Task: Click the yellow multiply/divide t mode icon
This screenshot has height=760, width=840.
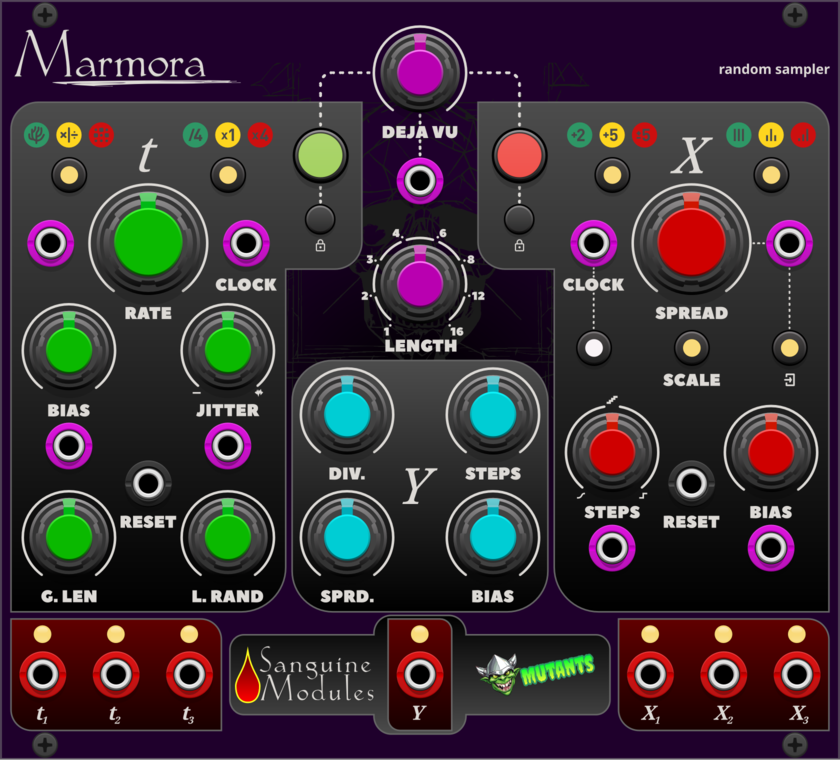Action: [69, 135]
